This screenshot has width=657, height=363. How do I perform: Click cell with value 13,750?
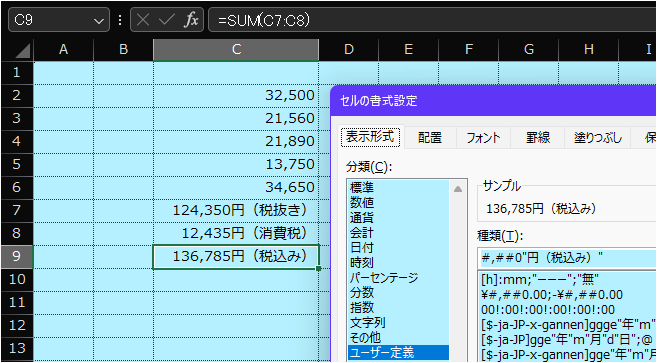point(236,164)
